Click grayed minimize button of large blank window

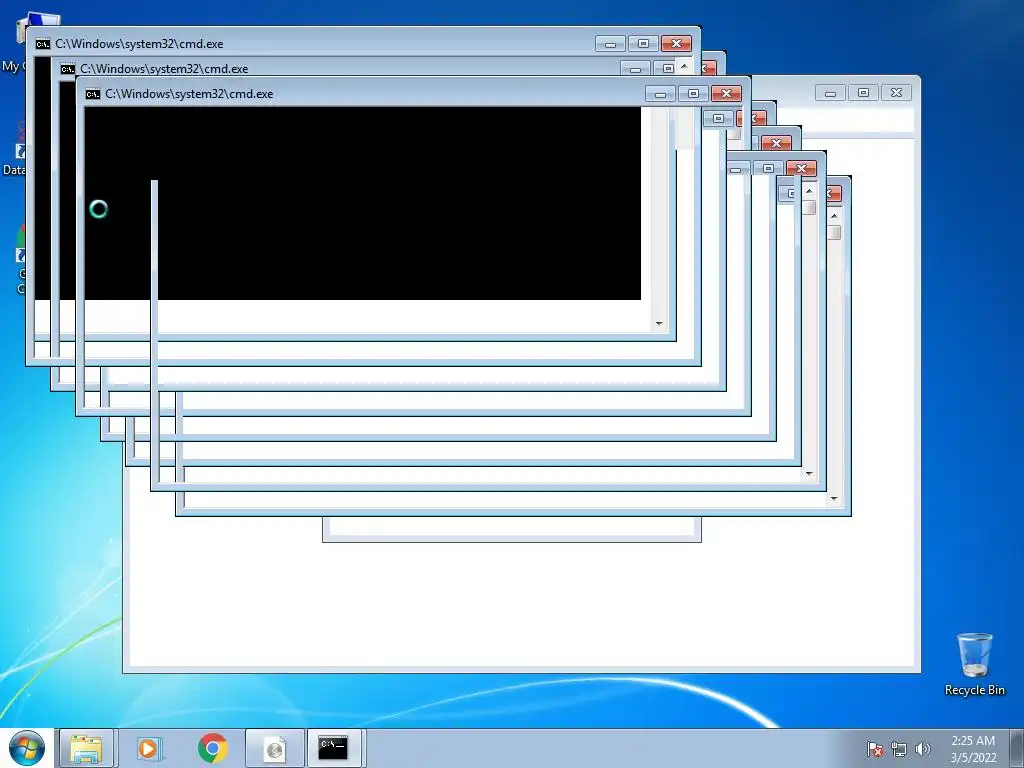coord(830,93)
